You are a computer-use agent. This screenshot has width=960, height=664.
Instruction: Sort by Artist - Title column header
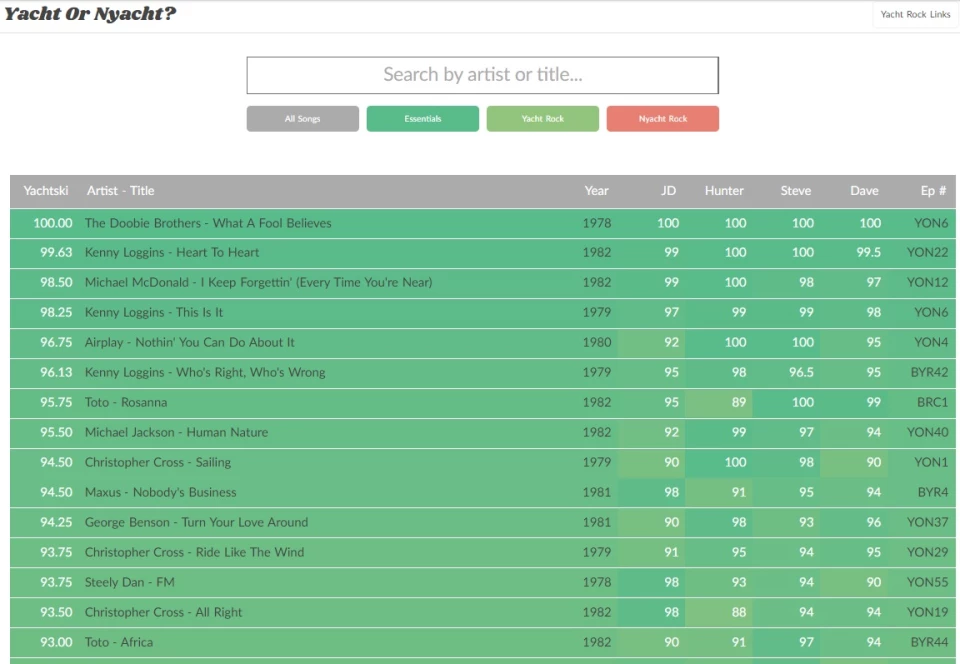point(120,191)
